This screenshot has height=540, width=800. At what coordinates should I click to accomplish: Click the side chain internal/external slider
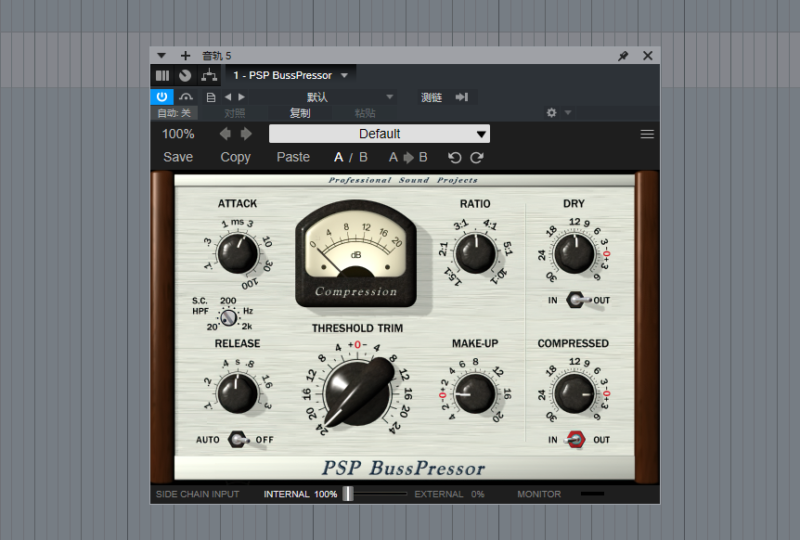click(349, 494)
